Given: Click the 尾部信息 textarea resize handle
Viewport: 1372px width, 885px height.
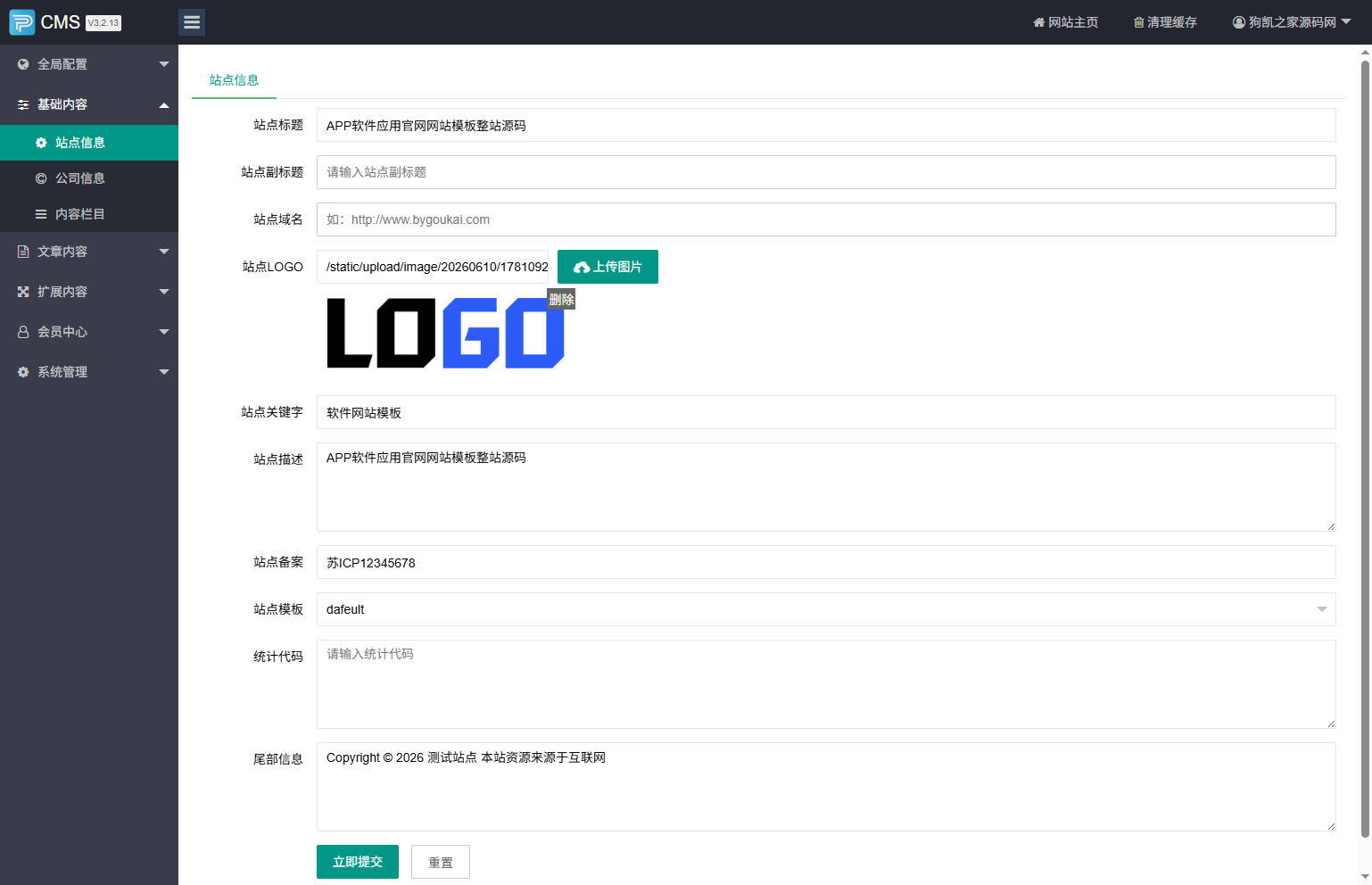Looking at the screenshot, I should point(1330,826).
